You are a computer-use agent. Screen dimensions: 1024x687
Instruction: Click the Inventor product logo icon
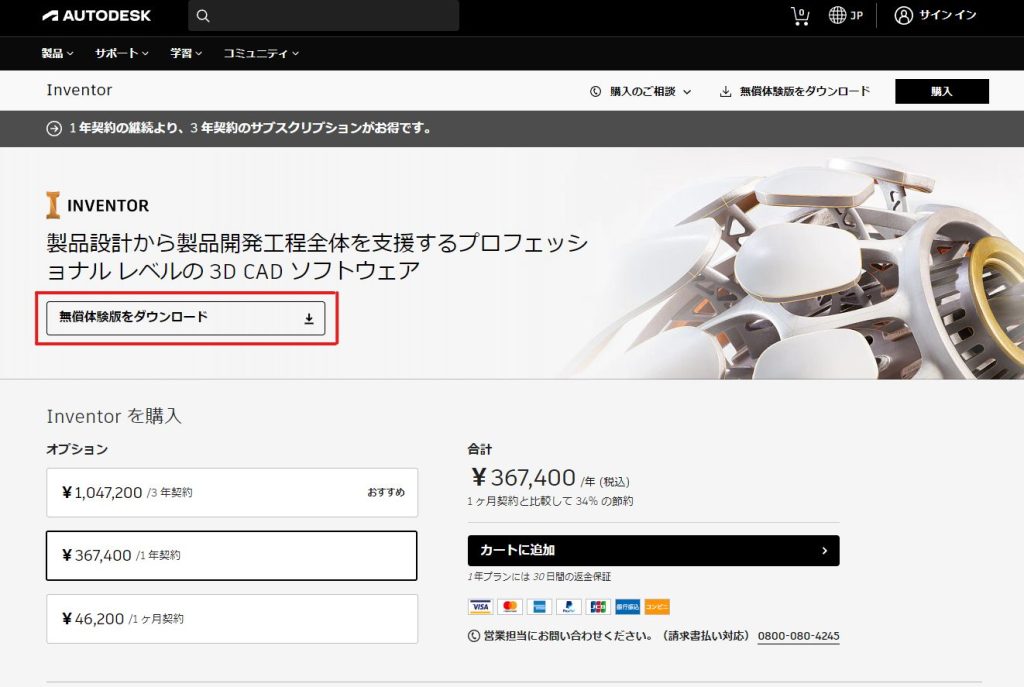[x=53, y=205]
